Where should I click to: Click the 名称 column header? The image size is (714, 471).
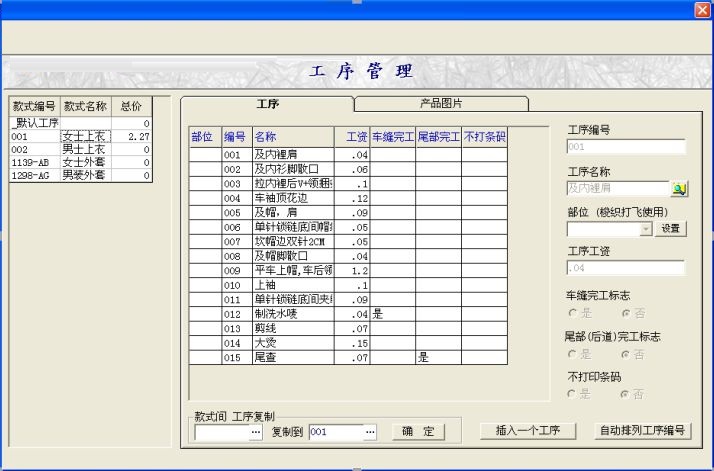click(x=293, y=137)
